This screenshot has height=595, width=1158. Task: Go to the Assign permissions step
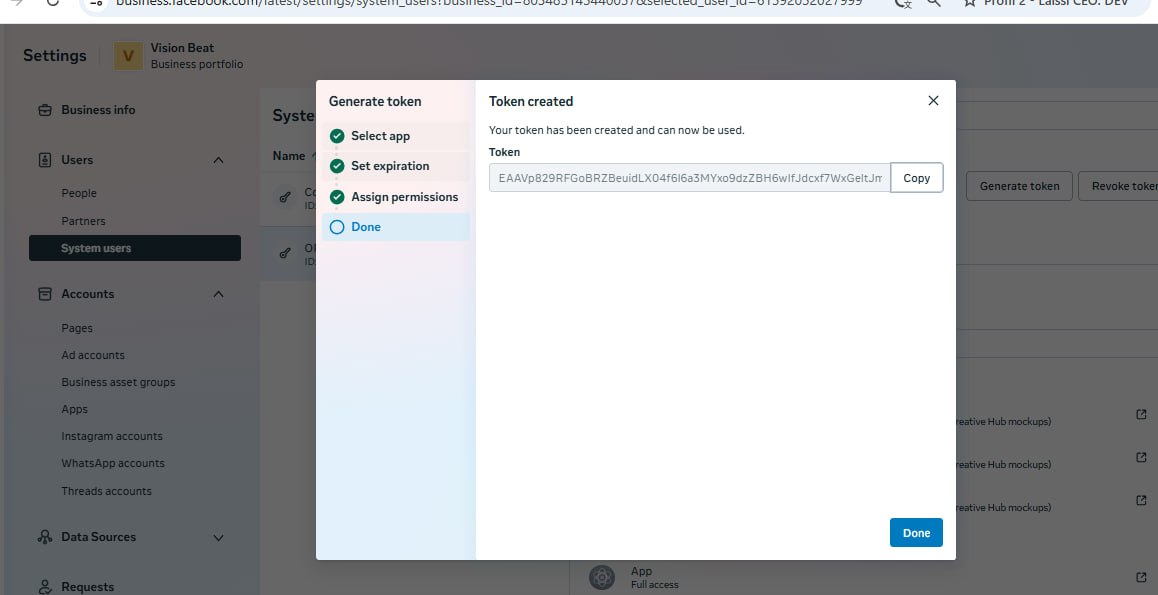396,197
